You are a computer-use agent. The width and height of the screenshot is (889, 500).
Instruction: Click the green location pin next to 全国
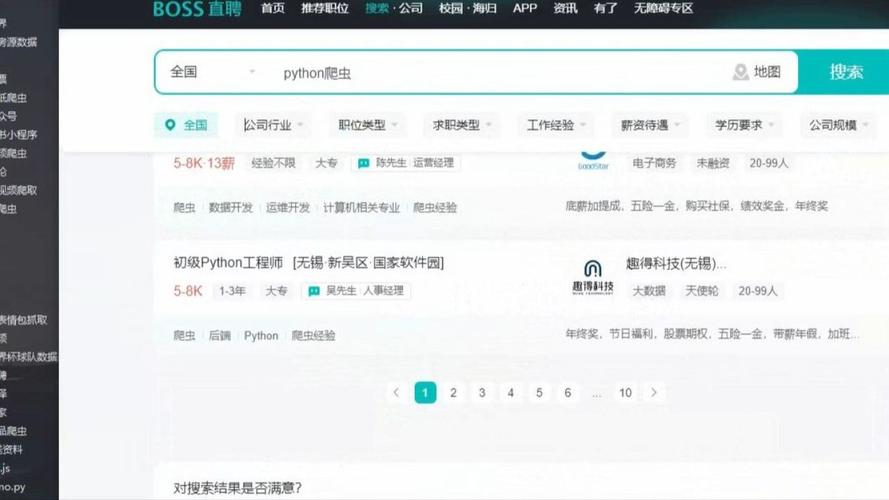point(170,125)
